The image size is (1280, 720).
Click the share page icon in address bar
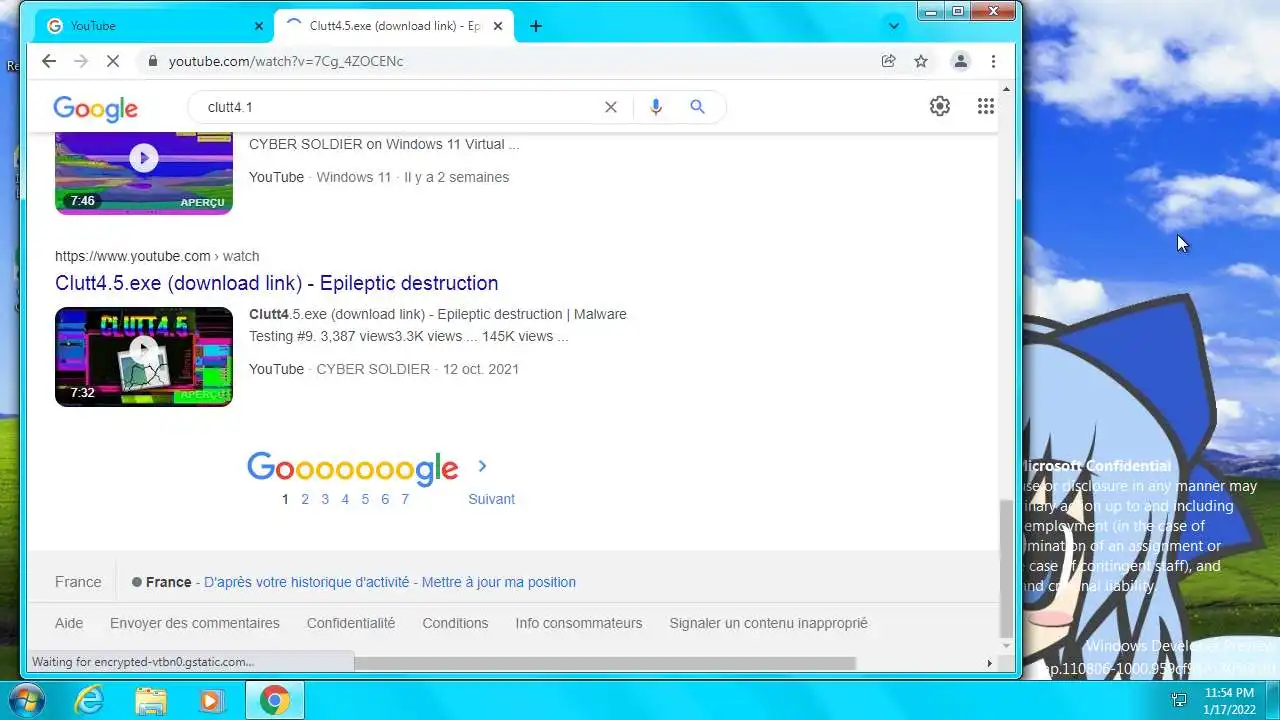[x=888, y=61]
